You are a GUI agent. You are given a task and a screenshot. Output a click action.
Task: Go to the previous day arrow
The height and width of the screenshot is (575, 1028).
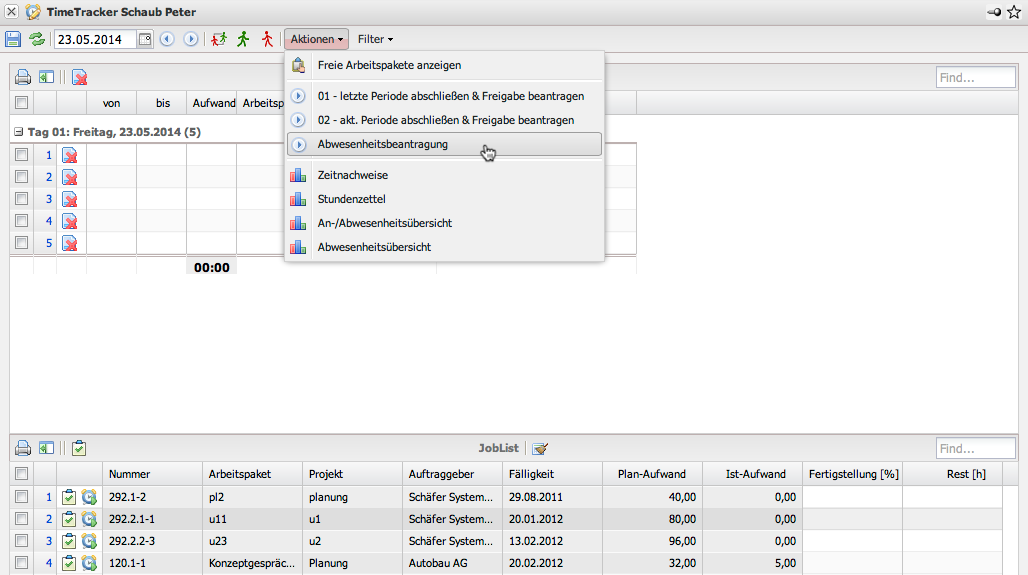pyautogui.click(x=167, y=39)
